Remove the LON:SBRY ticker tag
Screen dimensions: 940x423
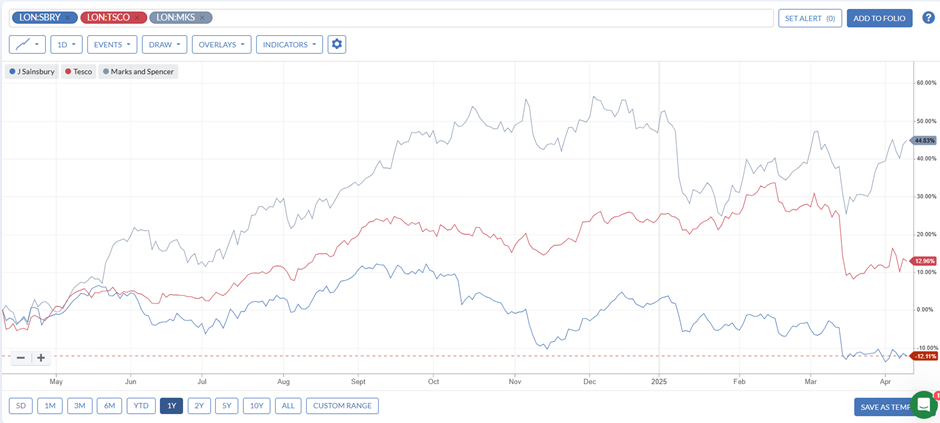tap(68, 18)
